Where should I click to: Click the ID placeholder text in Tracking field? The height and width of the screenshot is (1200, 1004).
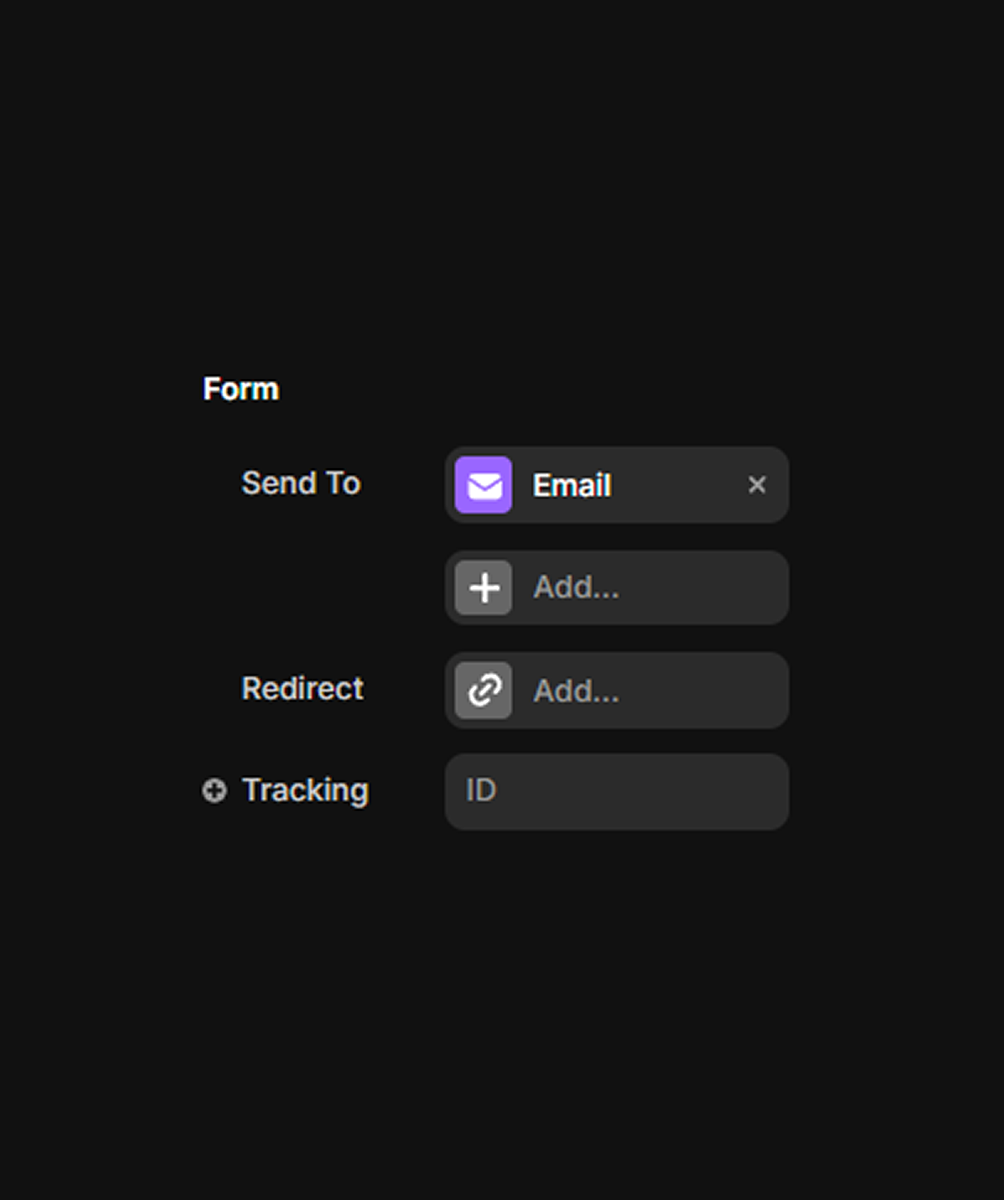481,791
